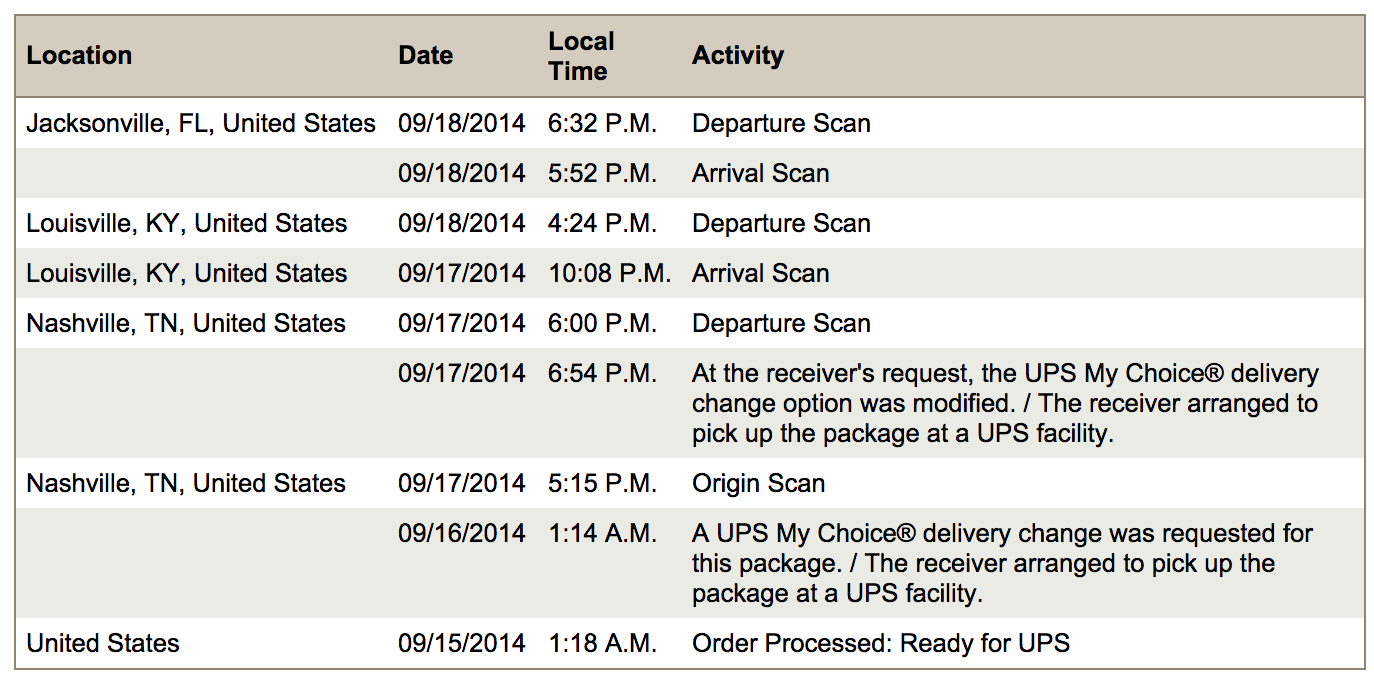Click the Local Time column header
1374x682 pixels.
coord(581,56)
